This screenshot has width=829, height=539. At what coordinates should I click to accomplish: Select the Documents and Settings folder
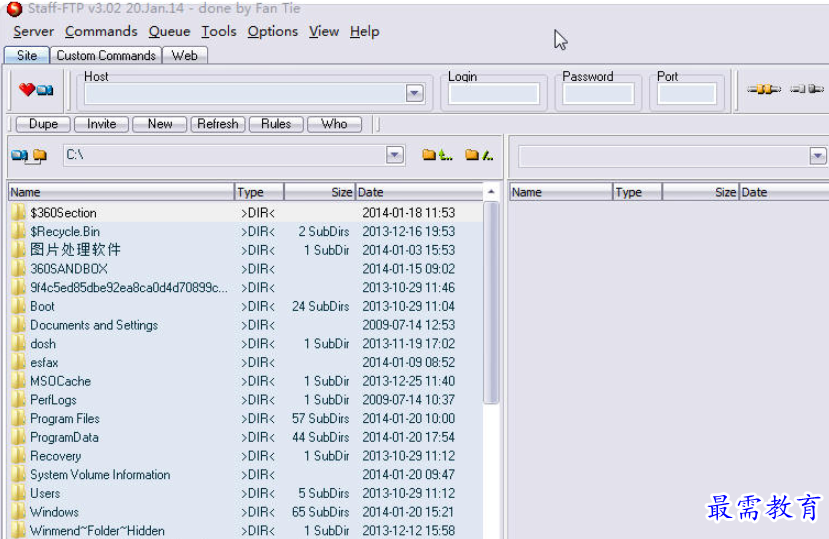[x=246, y=325]
